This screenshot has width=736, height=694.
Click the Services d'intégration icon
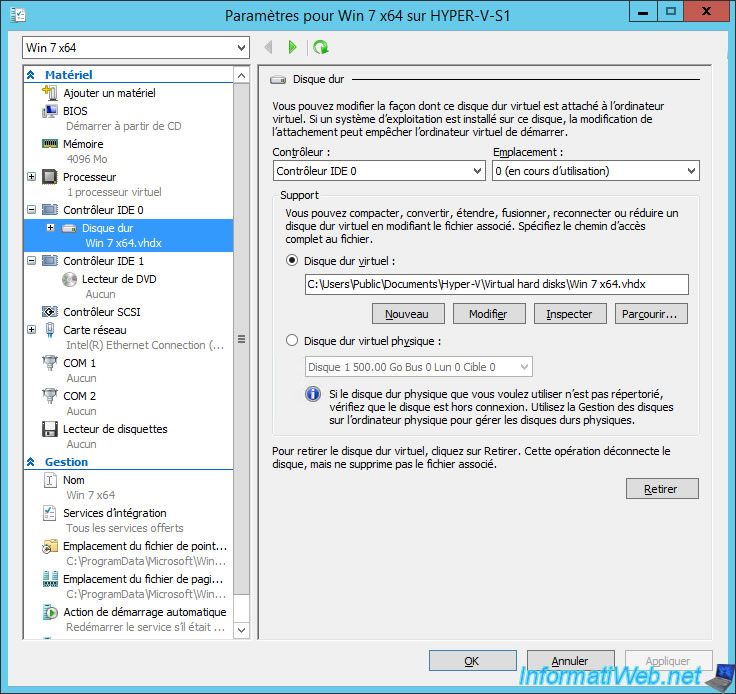click(x=50, y=513)
